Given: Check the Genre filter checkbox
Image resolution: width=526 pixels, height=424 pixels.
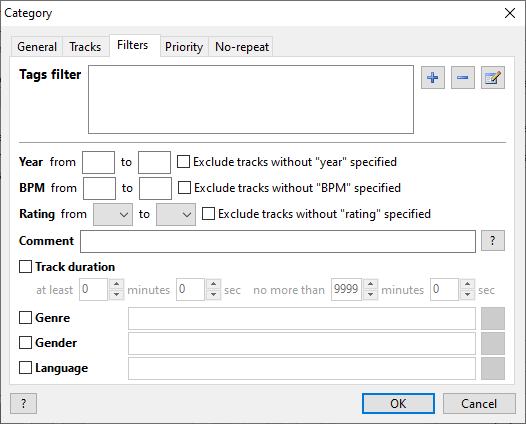Looking at the screenshot, I should click(25, 317).
